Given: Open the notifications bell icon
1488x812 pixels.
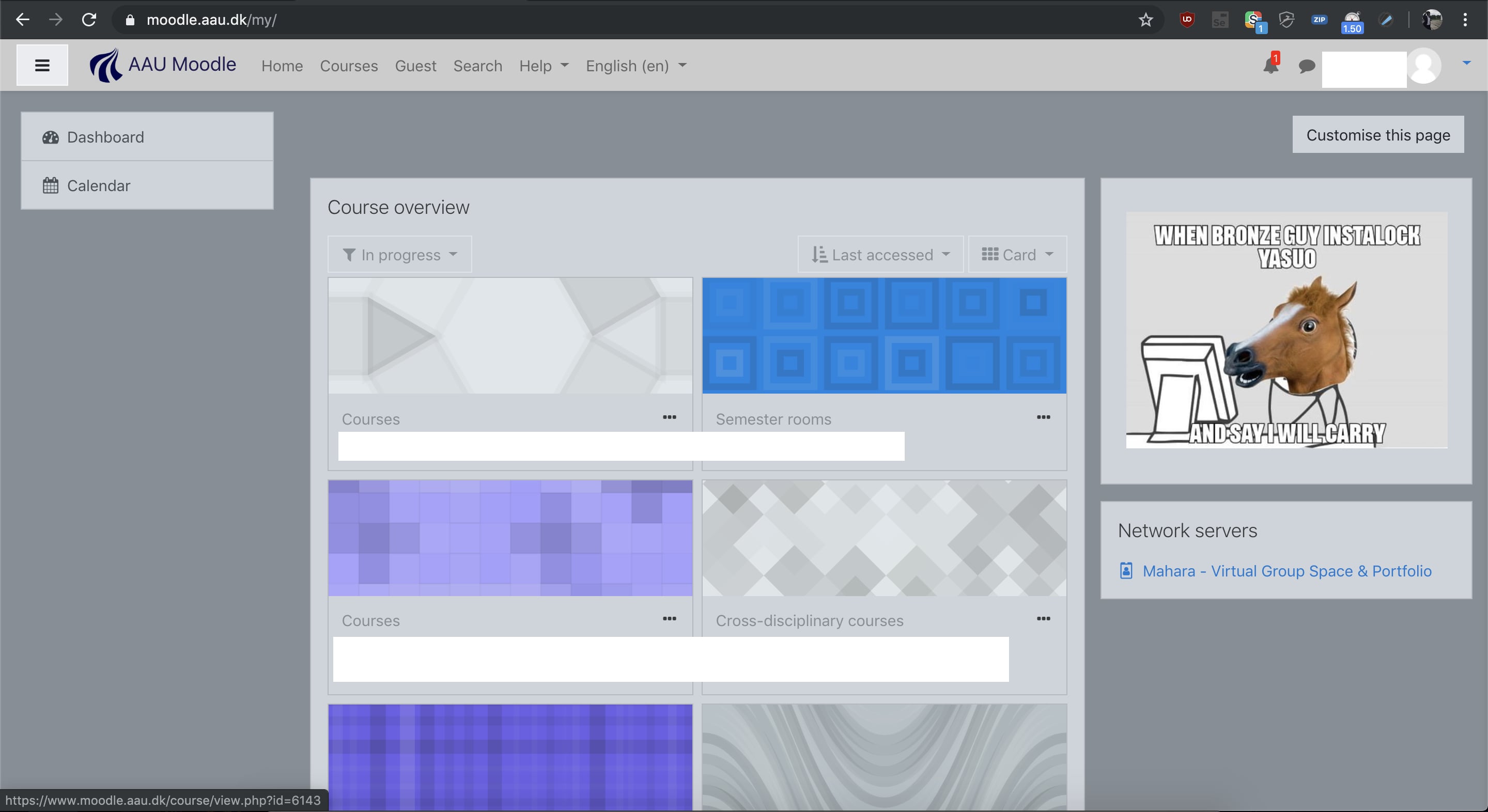Looking at the screenshot, I should 1270,65.
